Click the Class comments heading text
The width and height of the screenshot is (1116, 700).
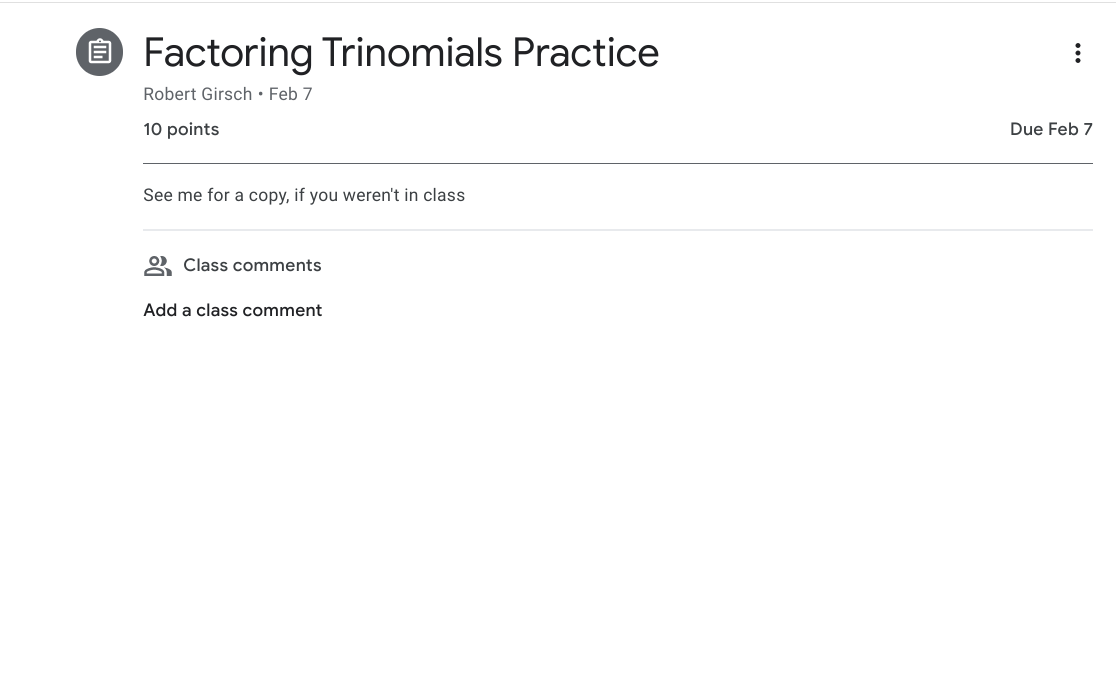tap(252, 265)
